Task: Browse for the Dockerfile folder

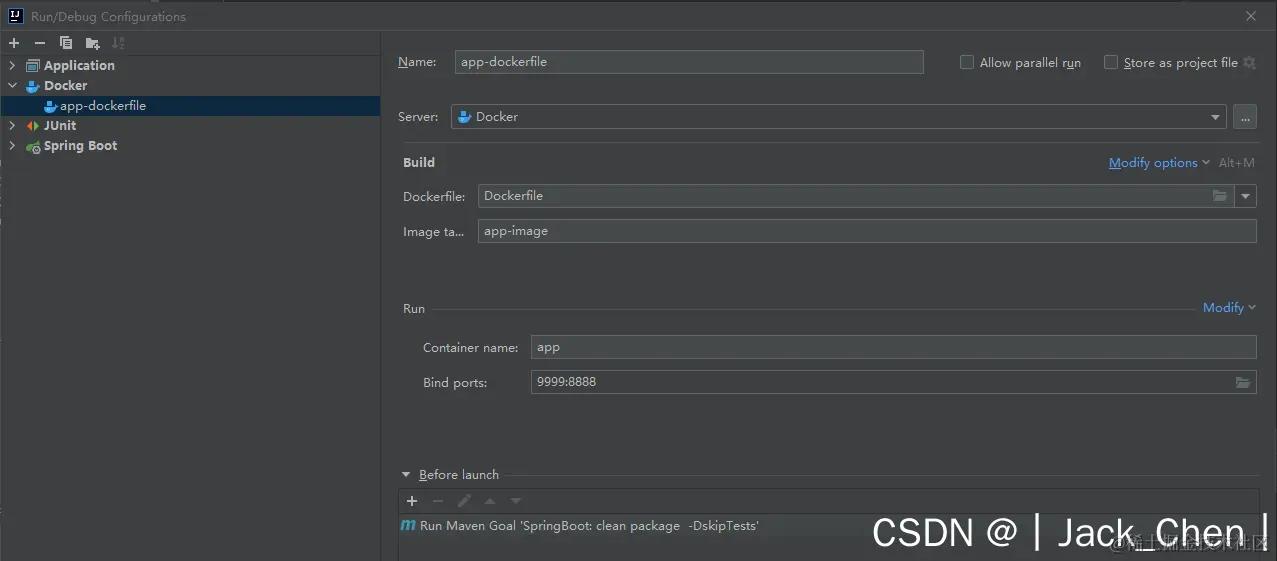Action: point(1220,196)
